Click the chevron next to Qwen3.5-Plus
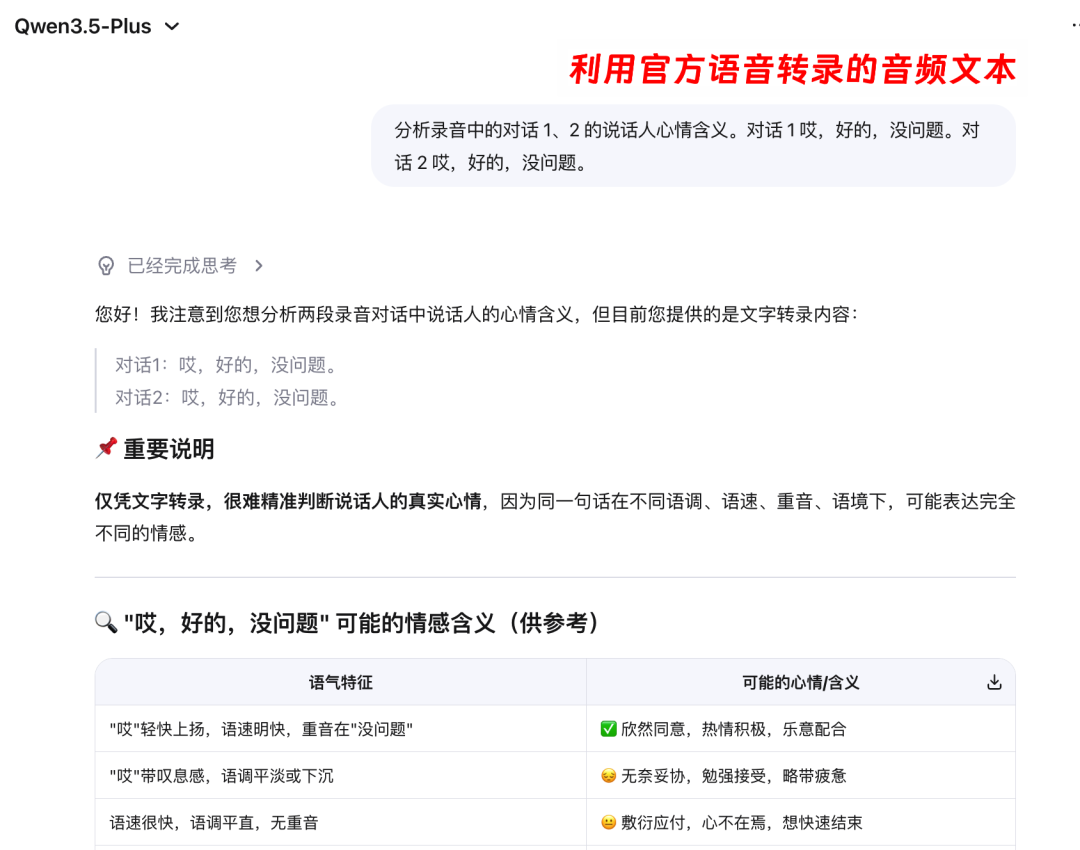Image resolution: width=1080 pixels, height=850 pixels. (170, 26)
